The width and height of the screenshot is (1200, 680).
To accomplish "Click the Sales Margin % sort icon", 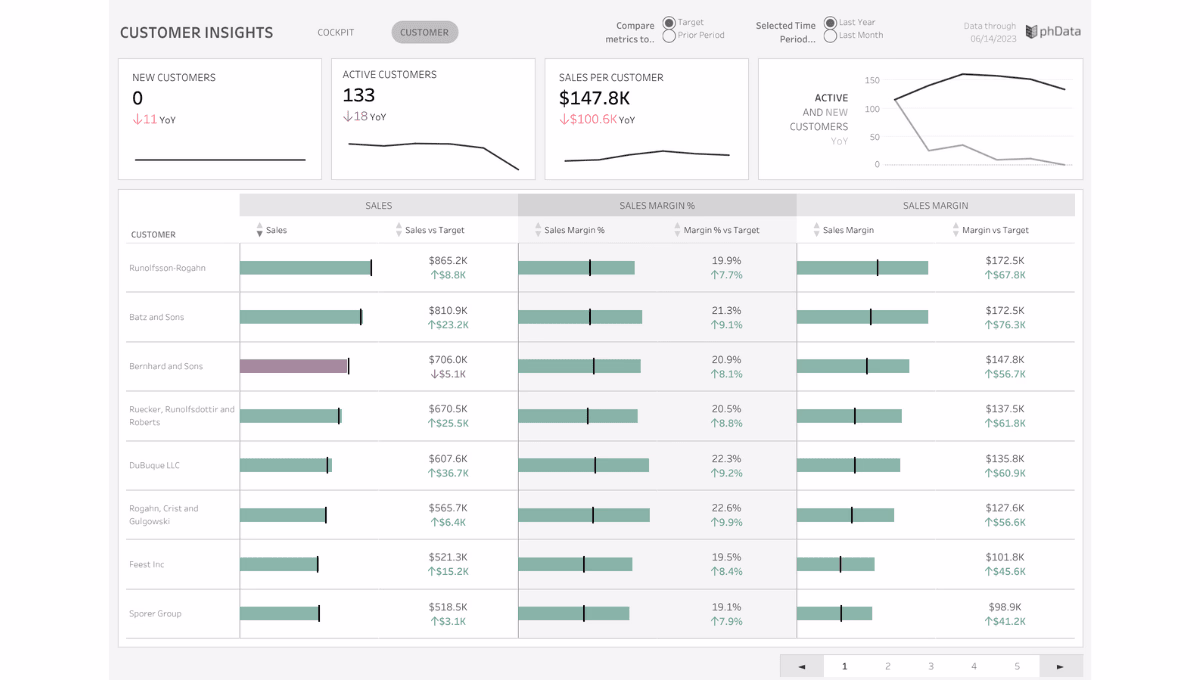I will 538,230.
